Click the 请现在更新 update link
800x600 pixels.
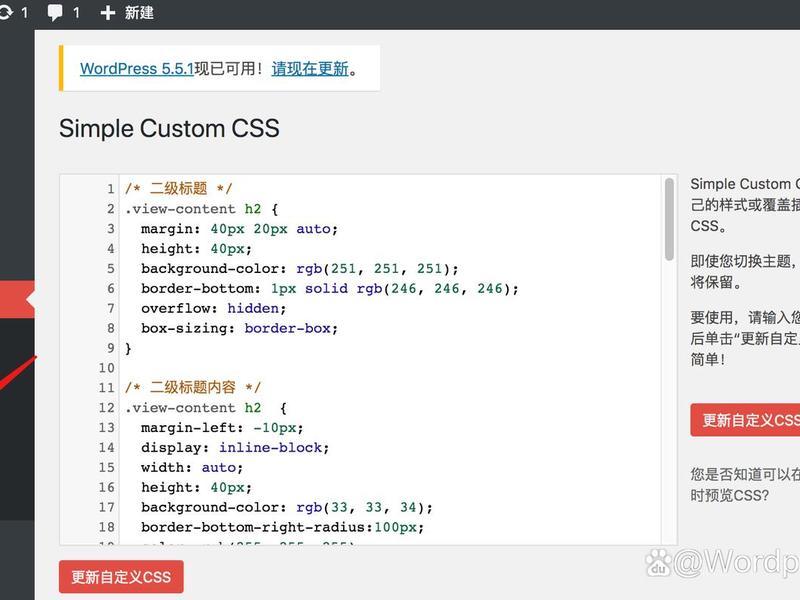pos(310,68)
